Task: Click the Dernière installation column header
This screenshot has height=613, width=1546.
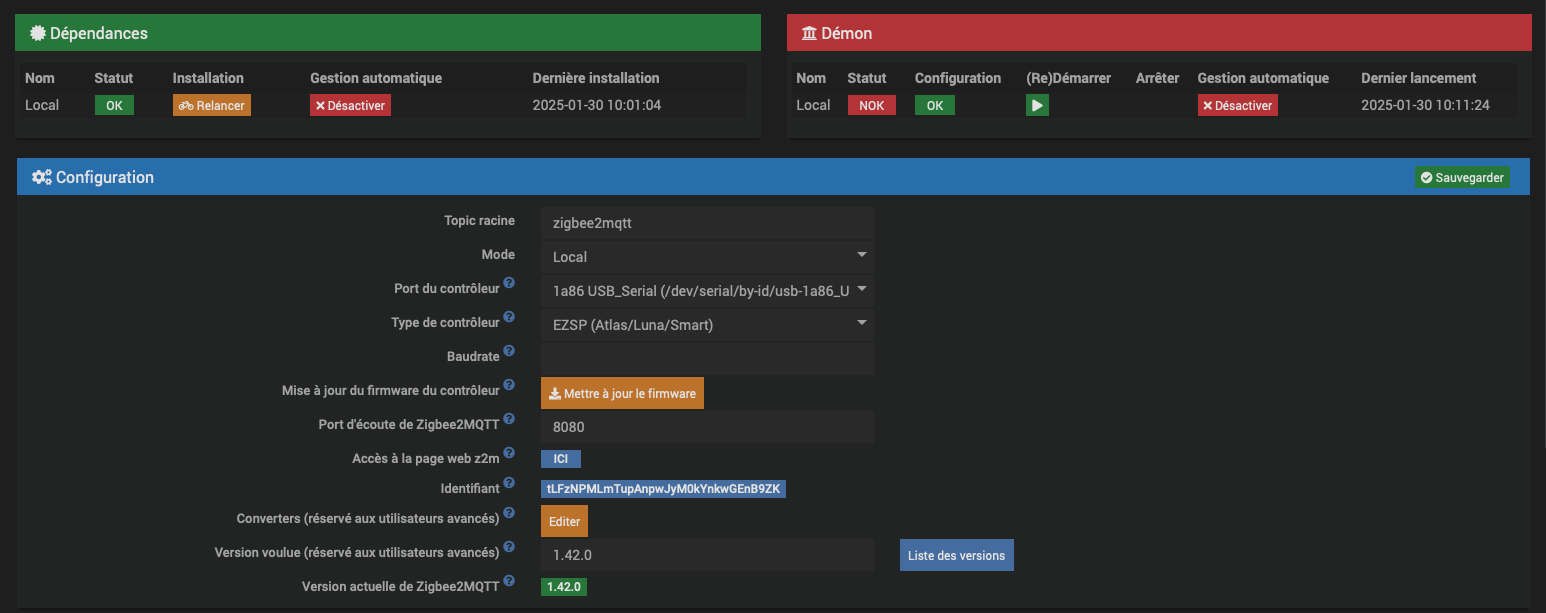Action: [x=596, y=78]
